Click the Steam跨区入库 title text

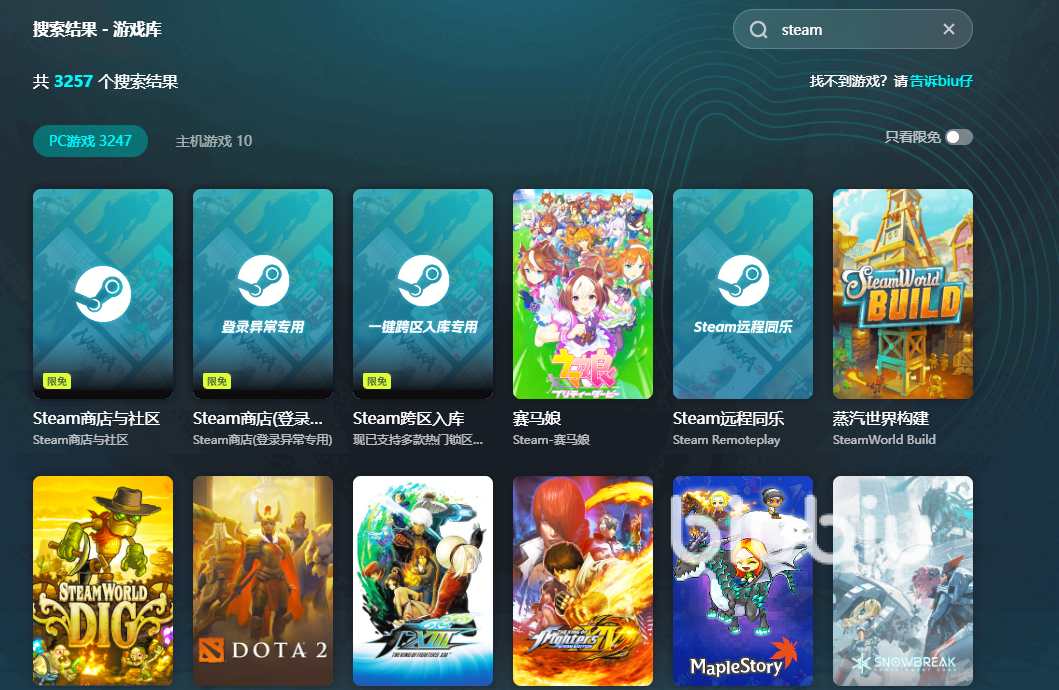408,418
